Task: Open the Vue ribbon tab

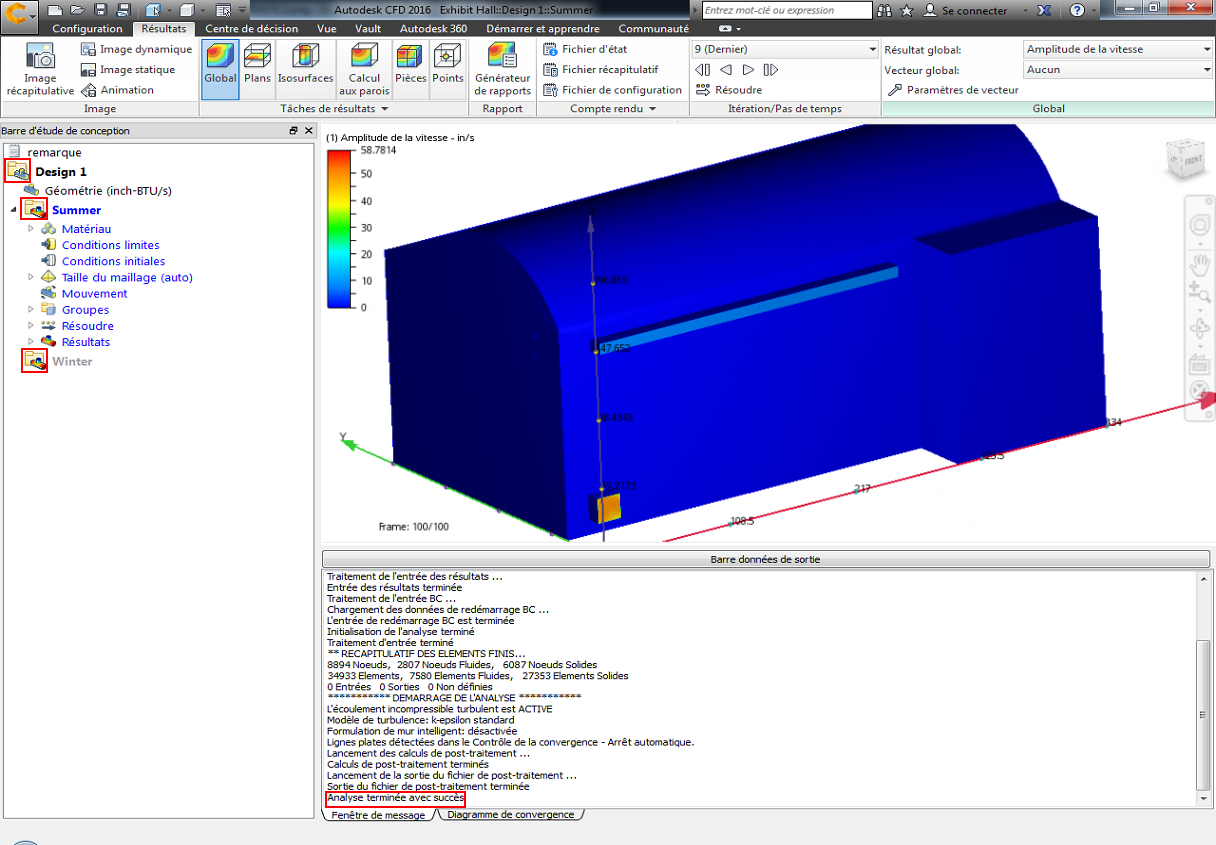Action: coord(327,29)
